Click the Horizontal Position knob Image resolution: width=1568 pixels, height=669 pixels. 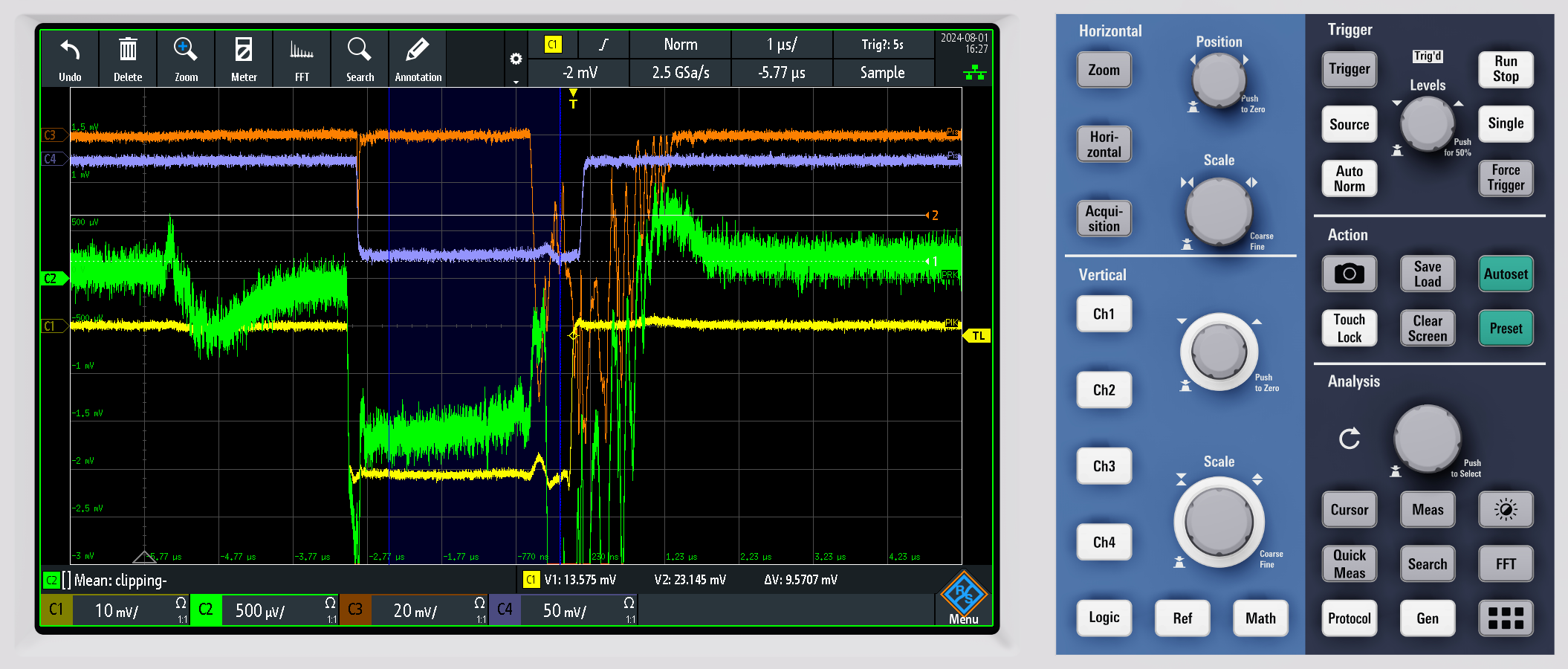coord(1219,79)
